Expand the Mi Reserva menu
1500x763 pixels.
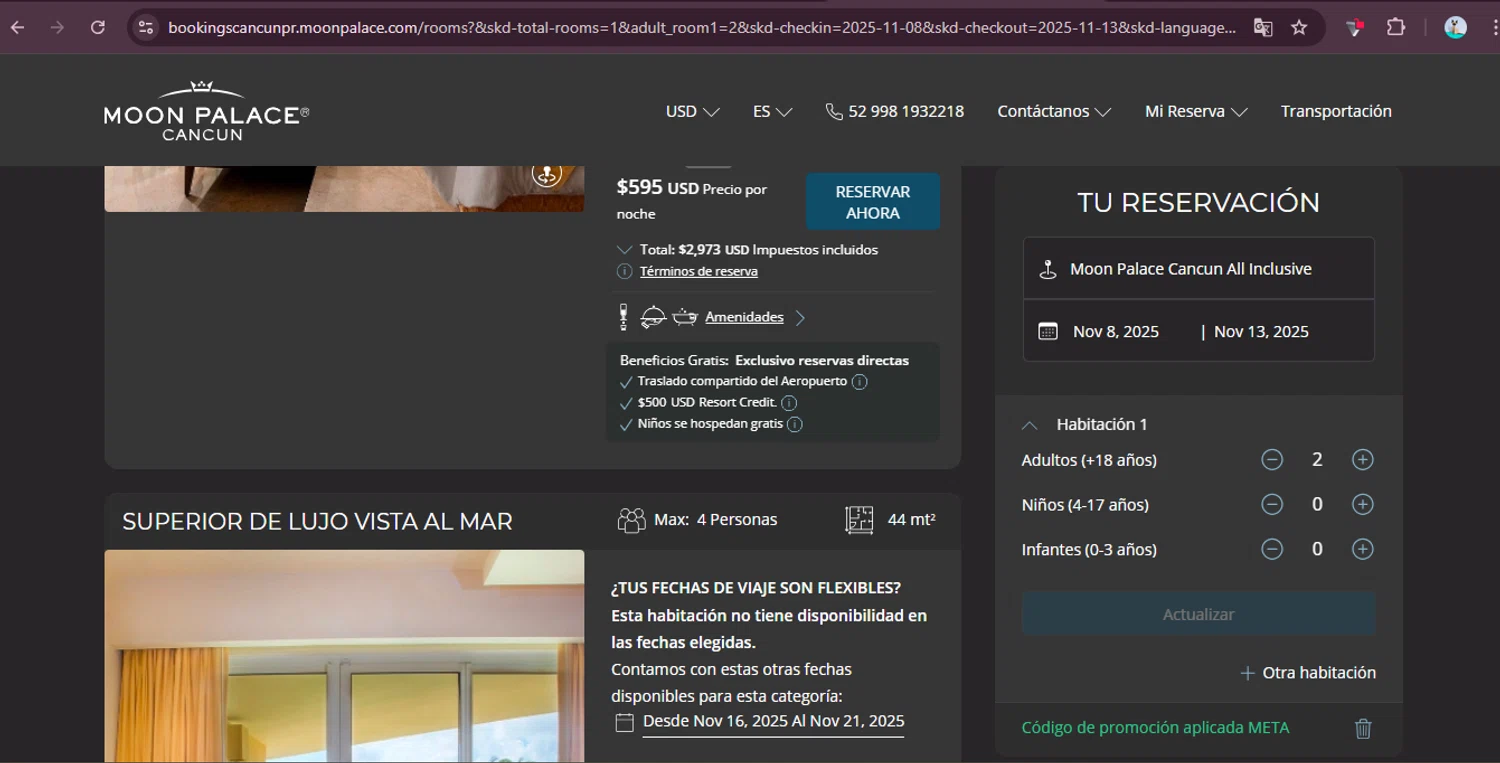[1196, 112]
